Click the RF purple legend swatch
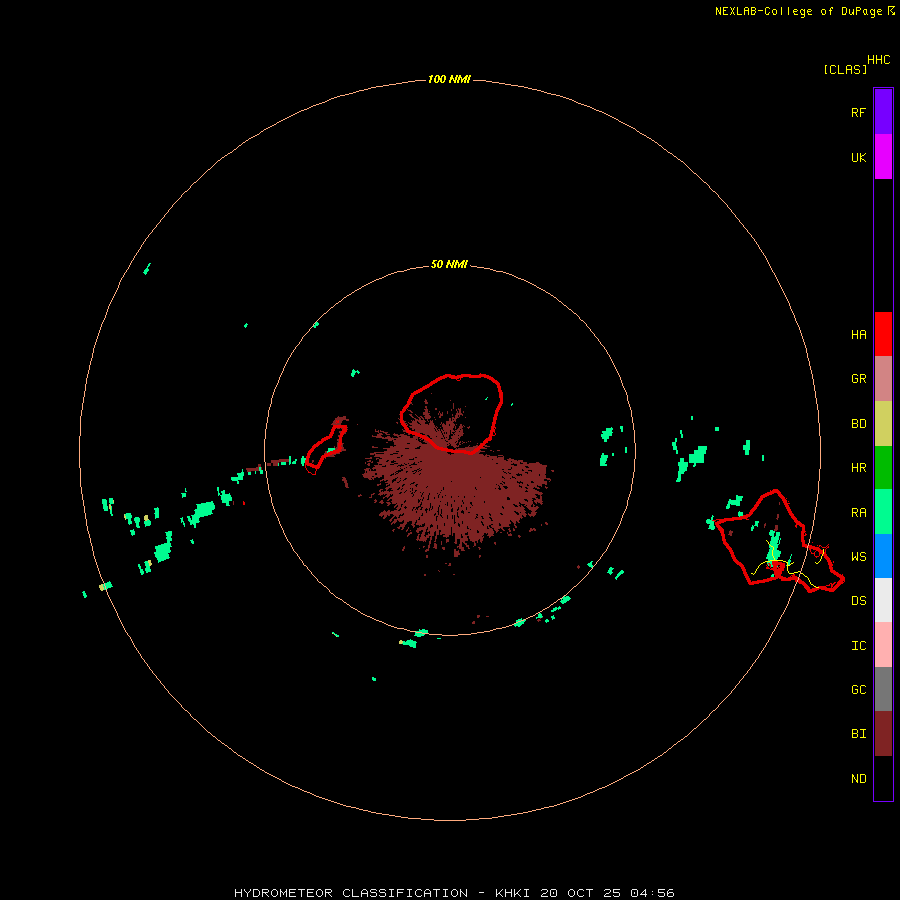900x900 pixels. click(883, 112)
